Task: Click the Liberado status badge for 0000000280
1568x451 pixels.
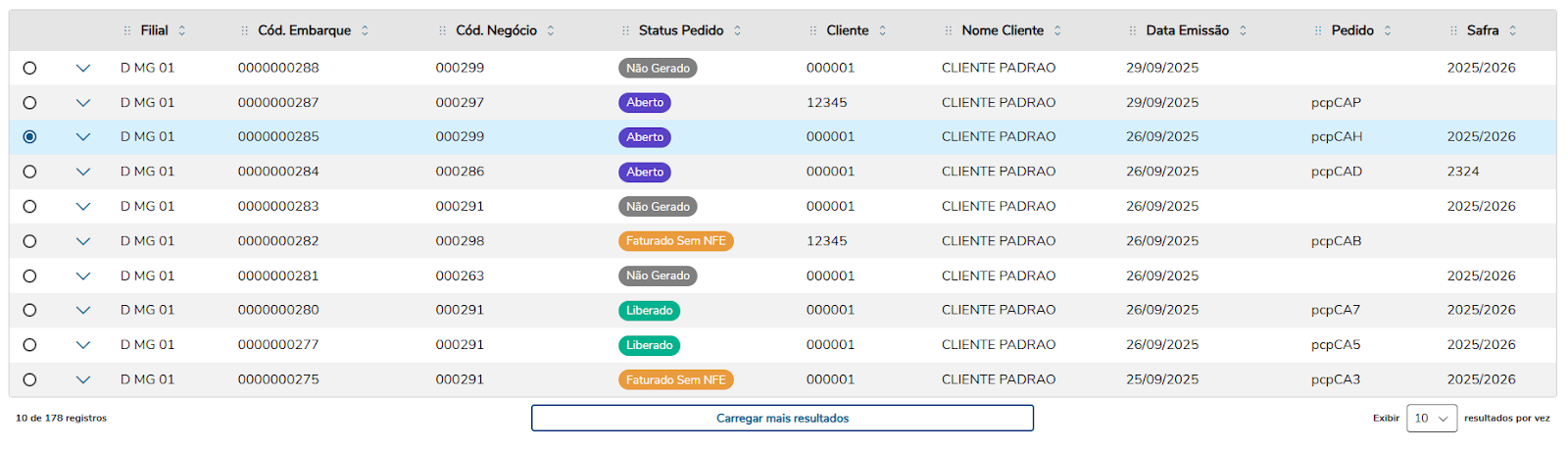Action: pyautogui.click(x=649, y=311)
